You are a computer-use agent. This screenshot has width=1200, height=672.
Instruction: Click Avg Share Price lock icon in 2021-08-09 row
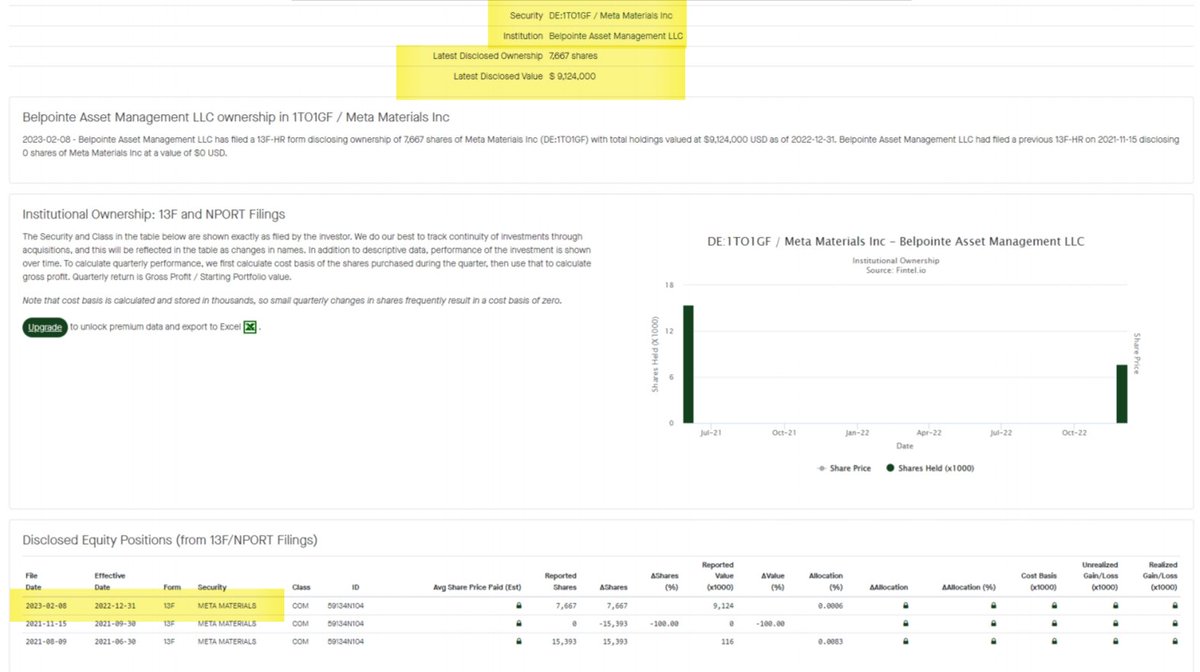(518, 642)
